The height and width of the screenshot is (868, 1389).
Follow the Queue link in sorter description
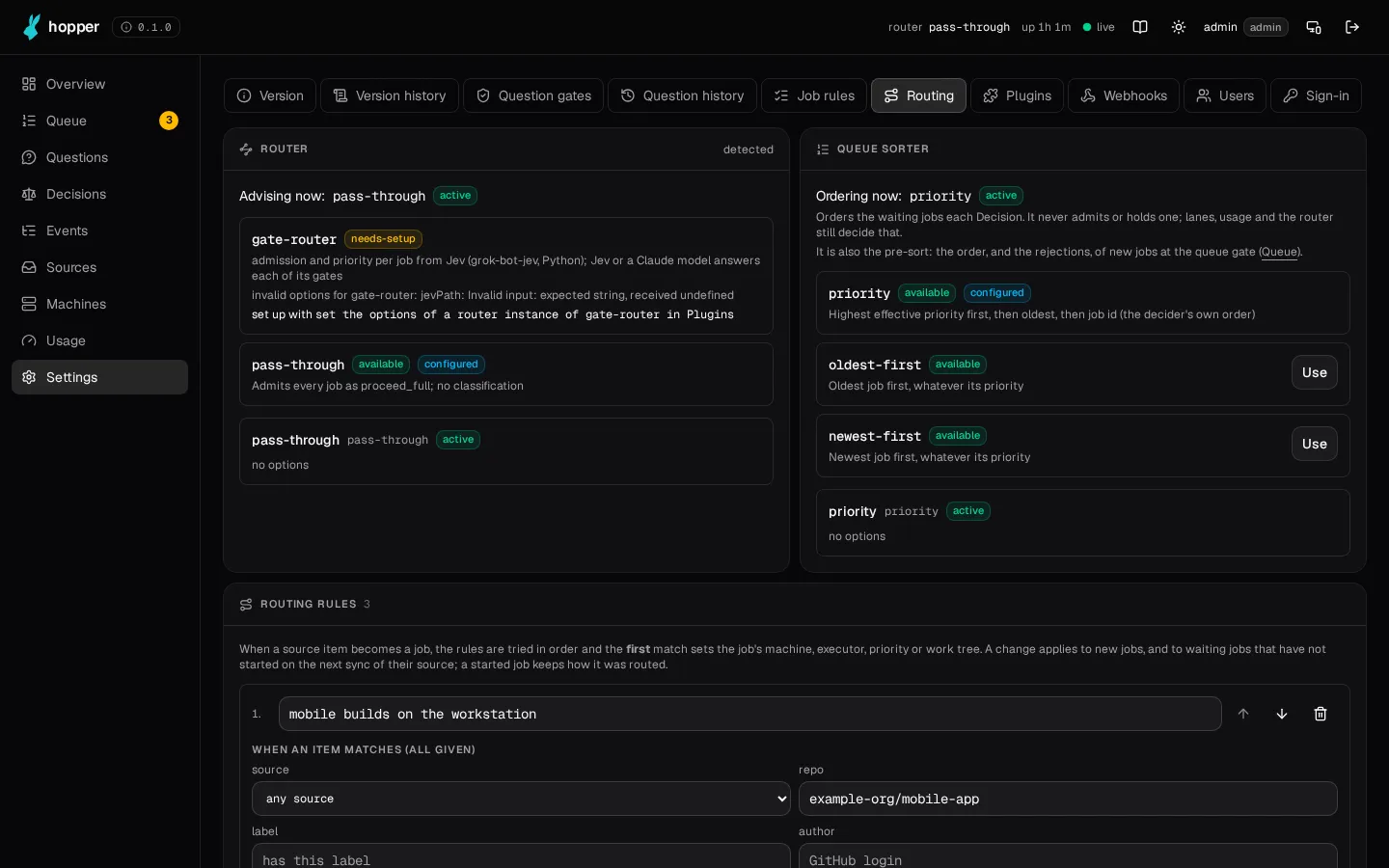[x=1280, y=252]
